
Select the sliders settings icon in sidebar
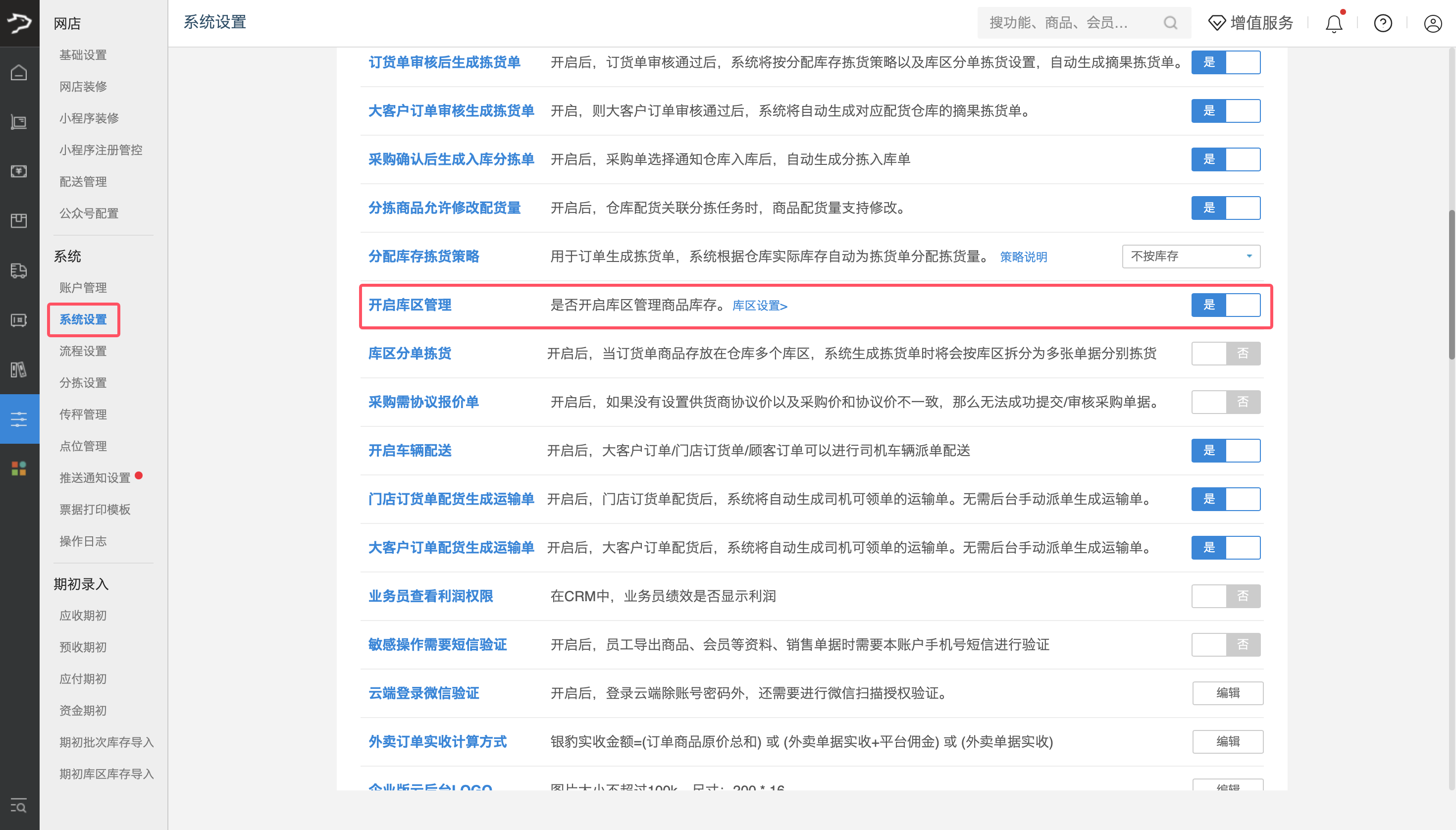pyautogui.click(x=19, y=419)
